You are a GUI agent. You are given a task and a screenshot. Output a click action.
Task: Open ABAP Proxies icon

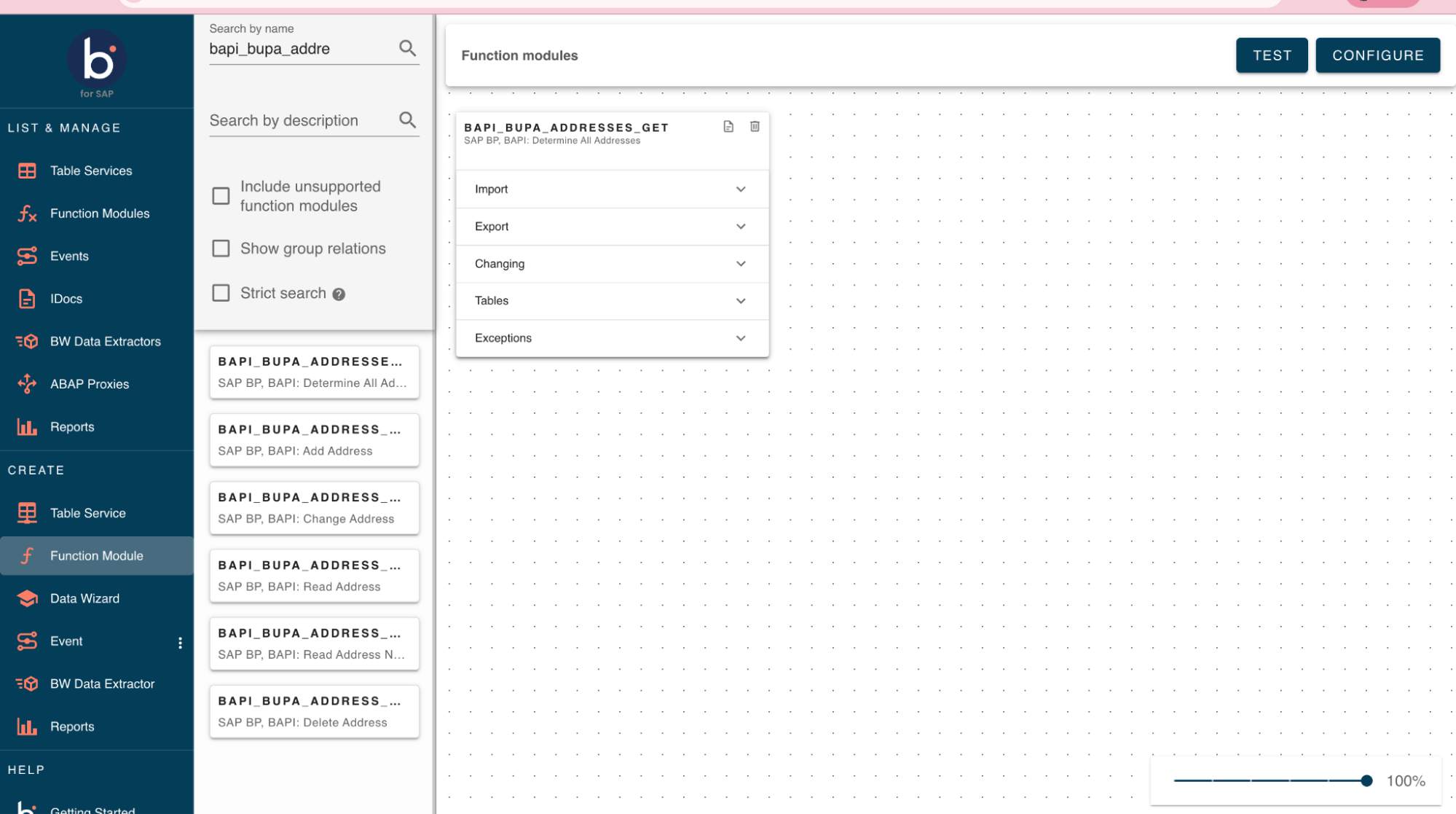click(x=27, y=384)
